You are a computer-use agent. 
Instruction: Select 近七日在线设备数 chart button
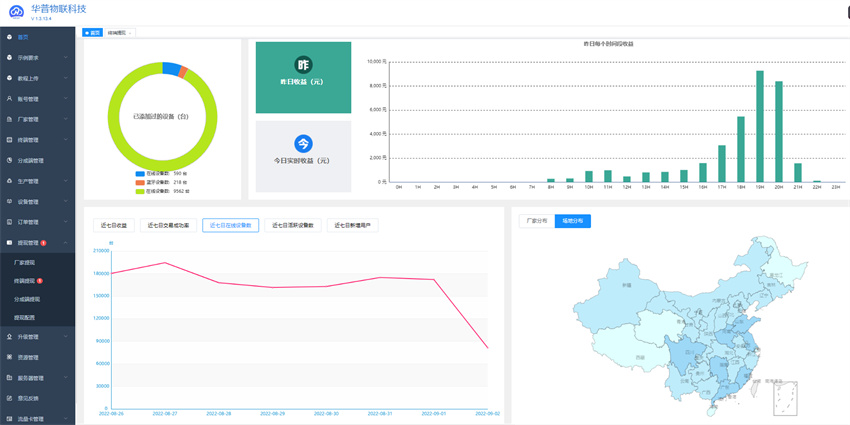230,226
